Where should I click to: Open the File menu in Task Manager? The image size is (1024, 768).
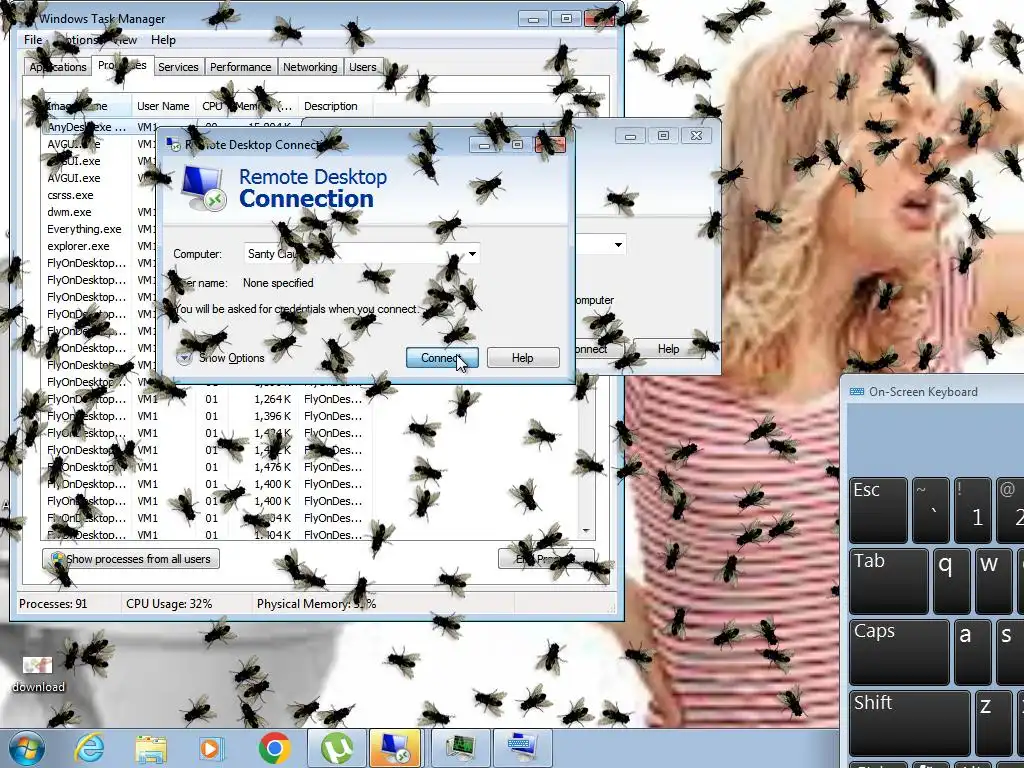pos(33,40)
